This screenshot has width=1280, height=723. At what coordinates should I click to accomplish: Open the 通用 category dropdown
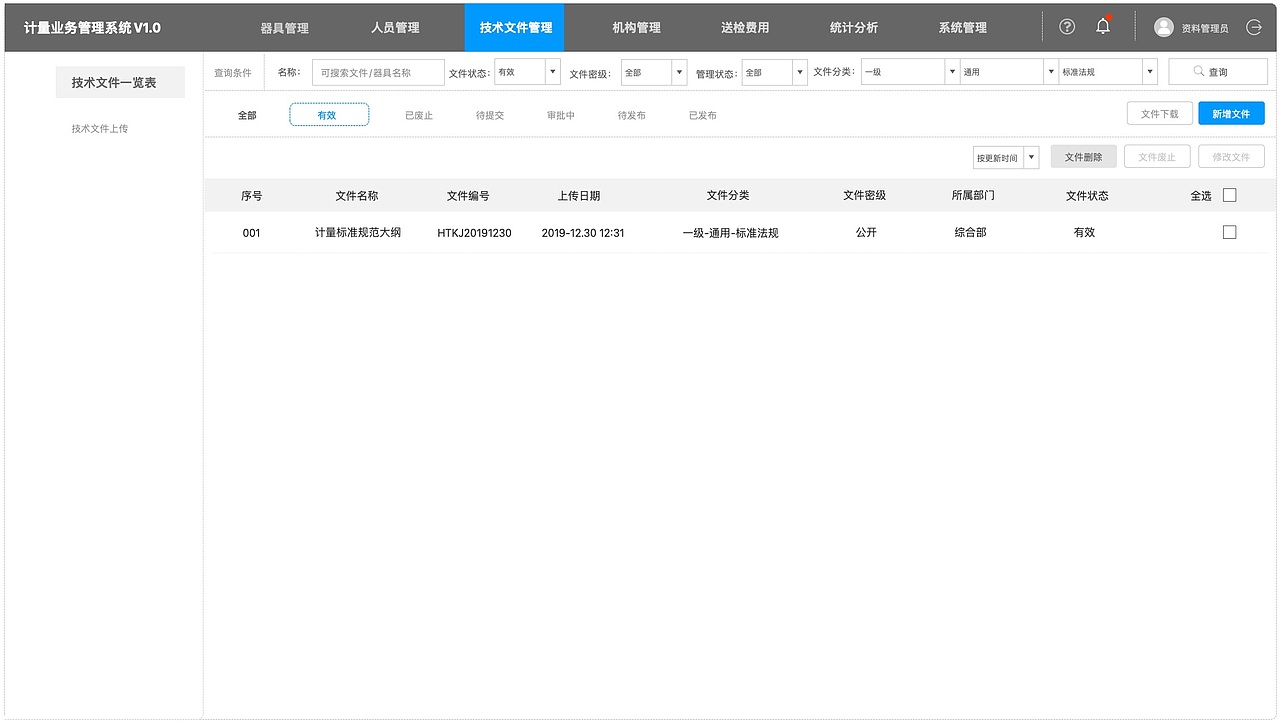[x=1008, y=72]
